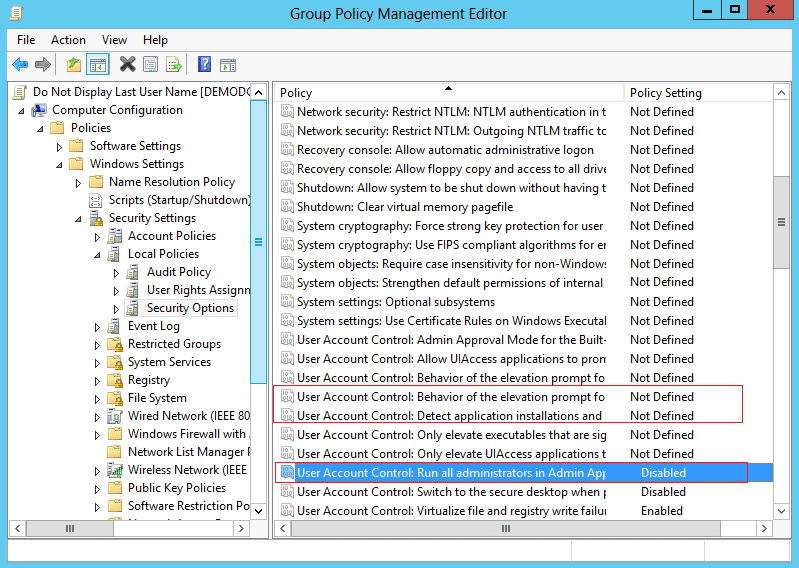Click the Wired Network (IEEE 80 icon
Screen dimensions: 799x568
pos(115,416)
